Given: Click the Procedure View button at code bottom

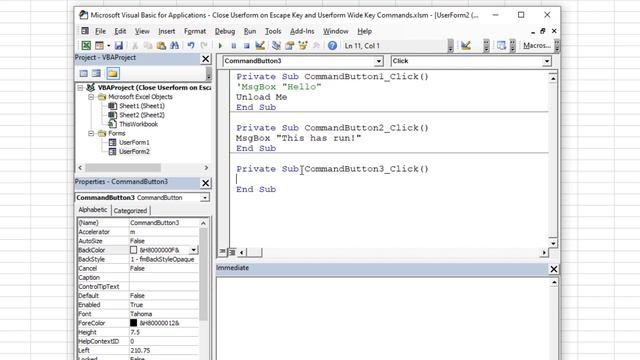Looking at the screenshot, I should pyautogui.click(x=222, y=252).
